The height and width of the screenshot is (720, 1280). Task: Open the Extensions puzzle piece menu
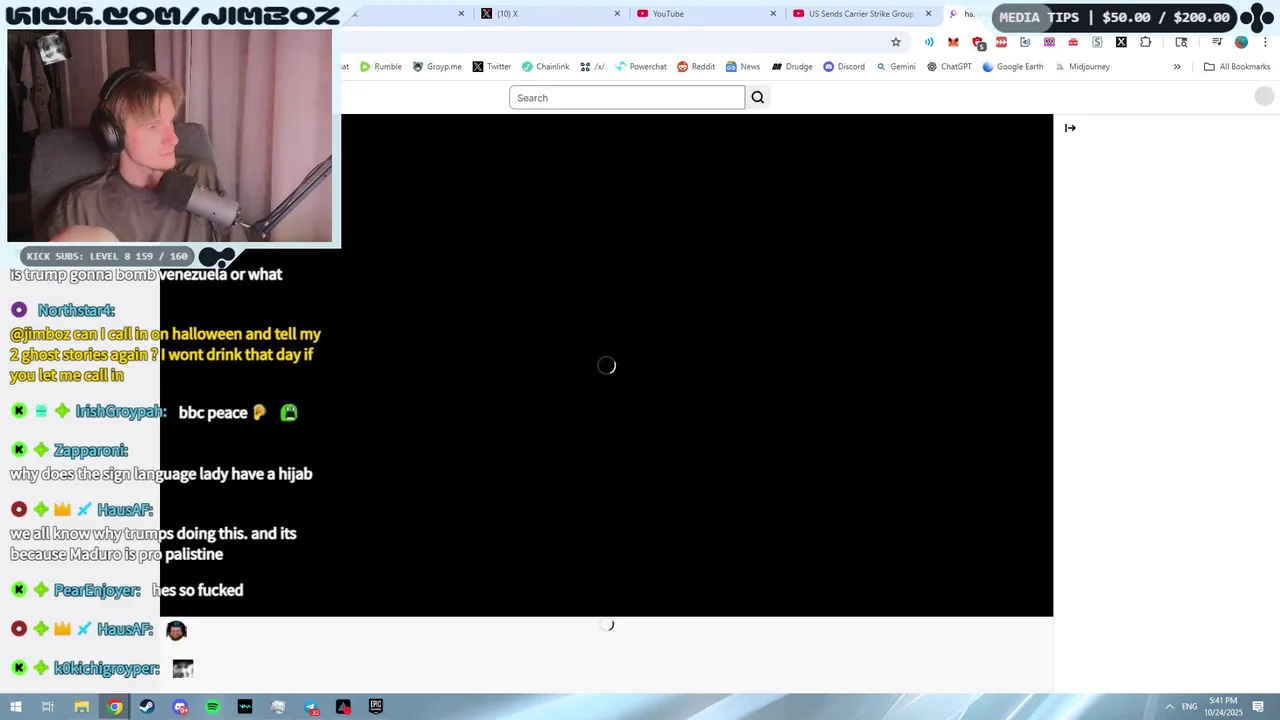[x=1145, y=42]
